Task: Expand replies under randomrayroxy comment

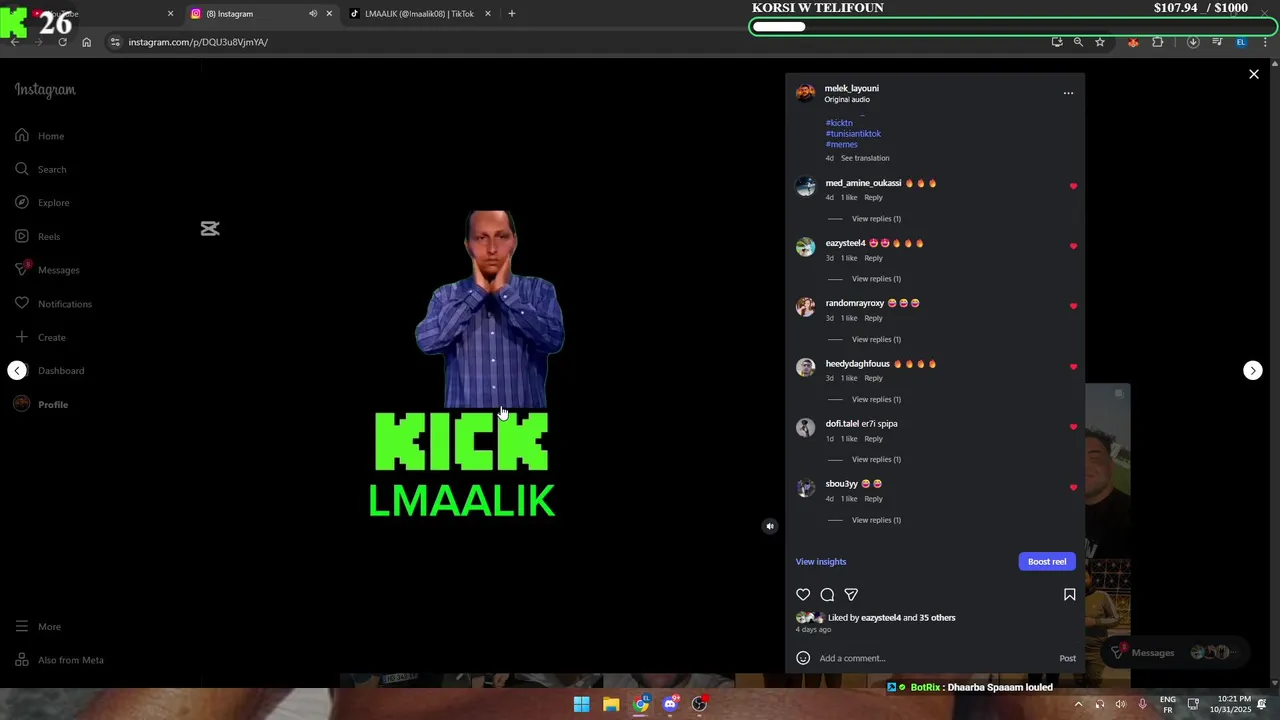Action: [876, 339]
